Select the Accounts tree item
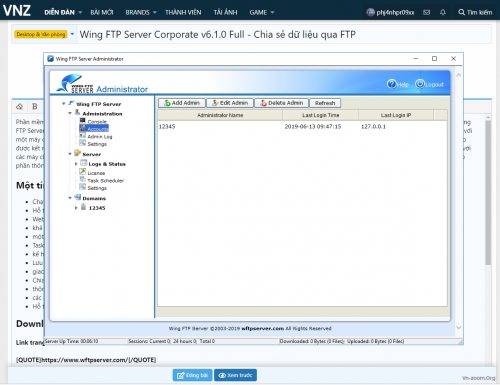 [x=98, y=129]
